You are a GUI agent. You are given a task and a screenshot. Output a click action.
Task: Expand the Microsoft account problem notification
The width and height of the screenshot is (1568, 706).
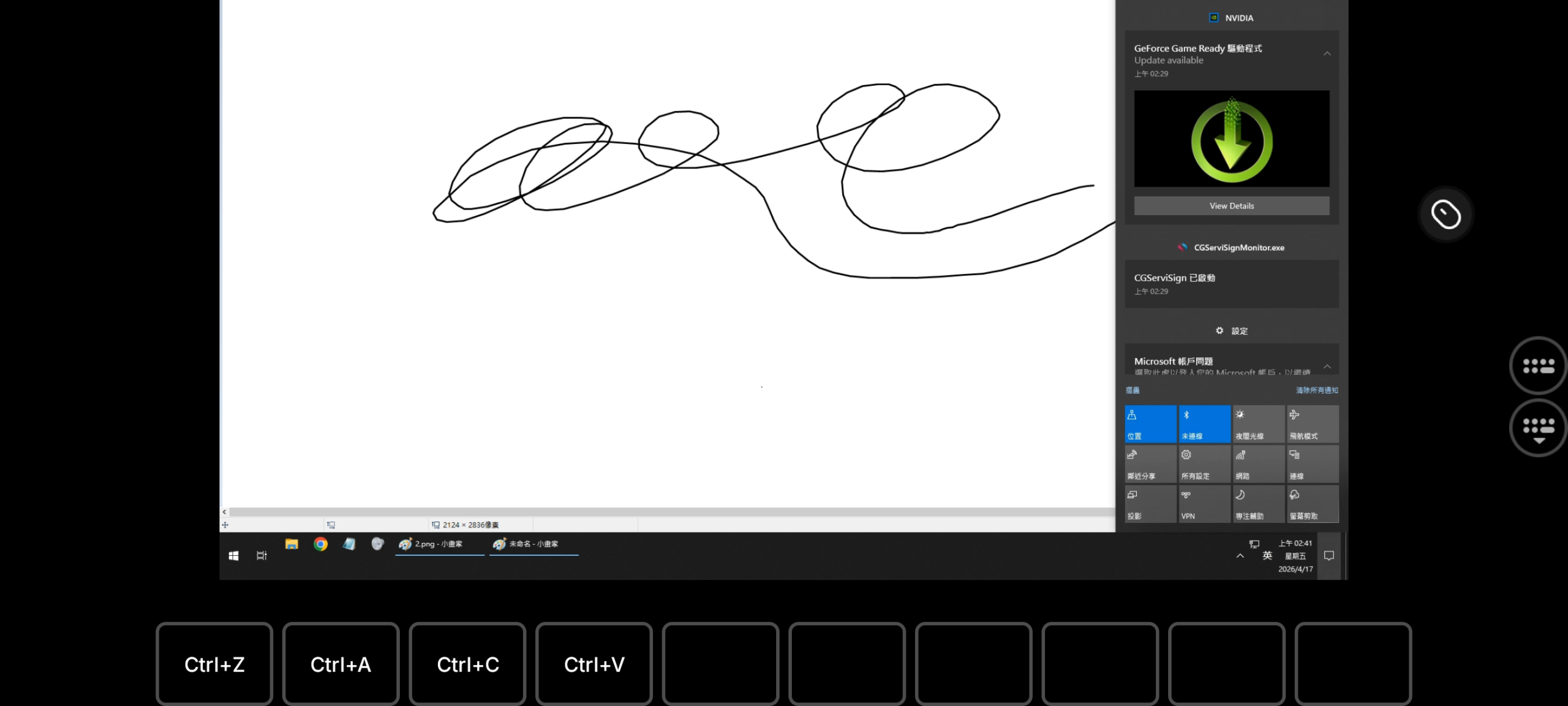pos(1327,366)
